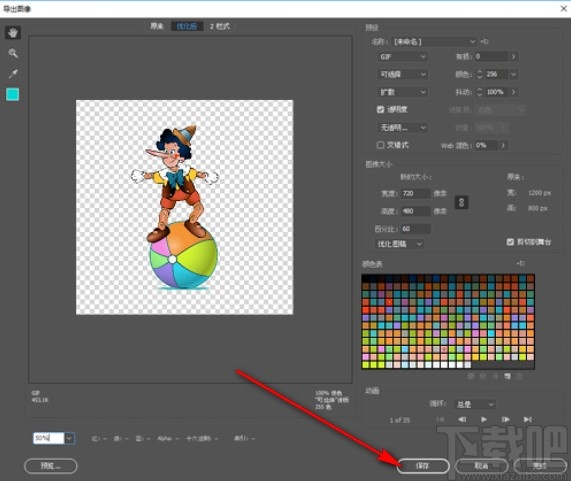Map selected colors to transparent icon
Viewport: 571px width, 481px height.
click(x=471, y=376)
